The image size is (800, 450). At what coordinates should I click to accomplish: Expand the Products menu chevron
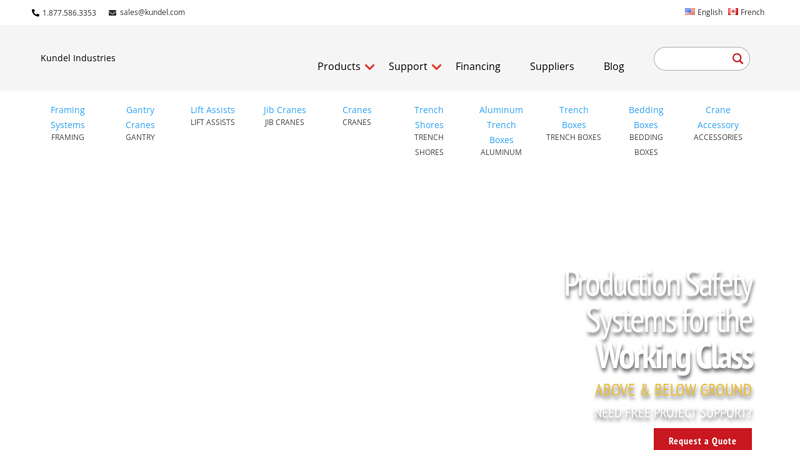click(x=370, y=67)
